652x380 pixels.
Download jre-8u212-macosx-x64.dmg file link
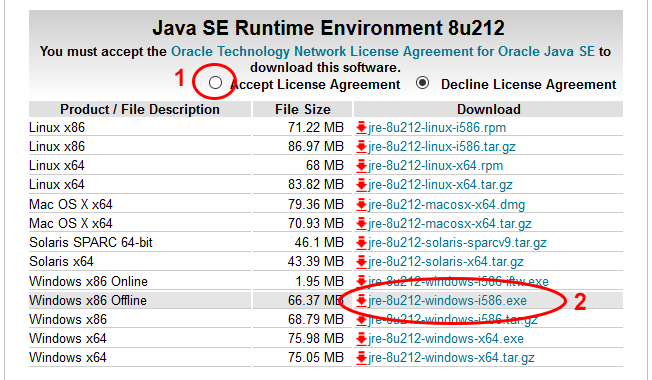pyautogui.click(x=447, y=205)
